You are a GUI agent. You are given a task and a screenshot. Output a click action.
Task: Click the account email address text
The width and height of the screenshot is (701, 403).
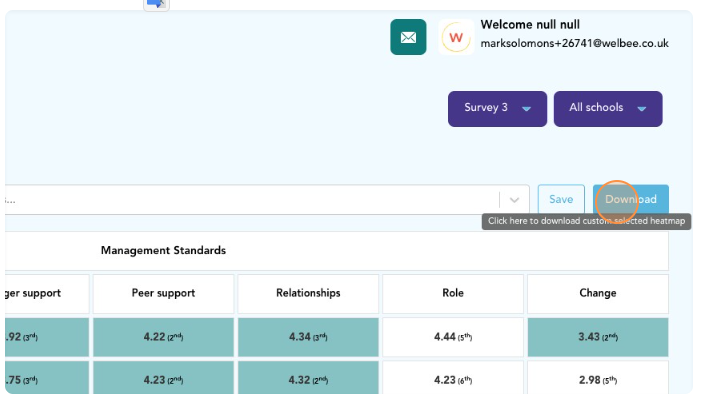click(574, 44)
